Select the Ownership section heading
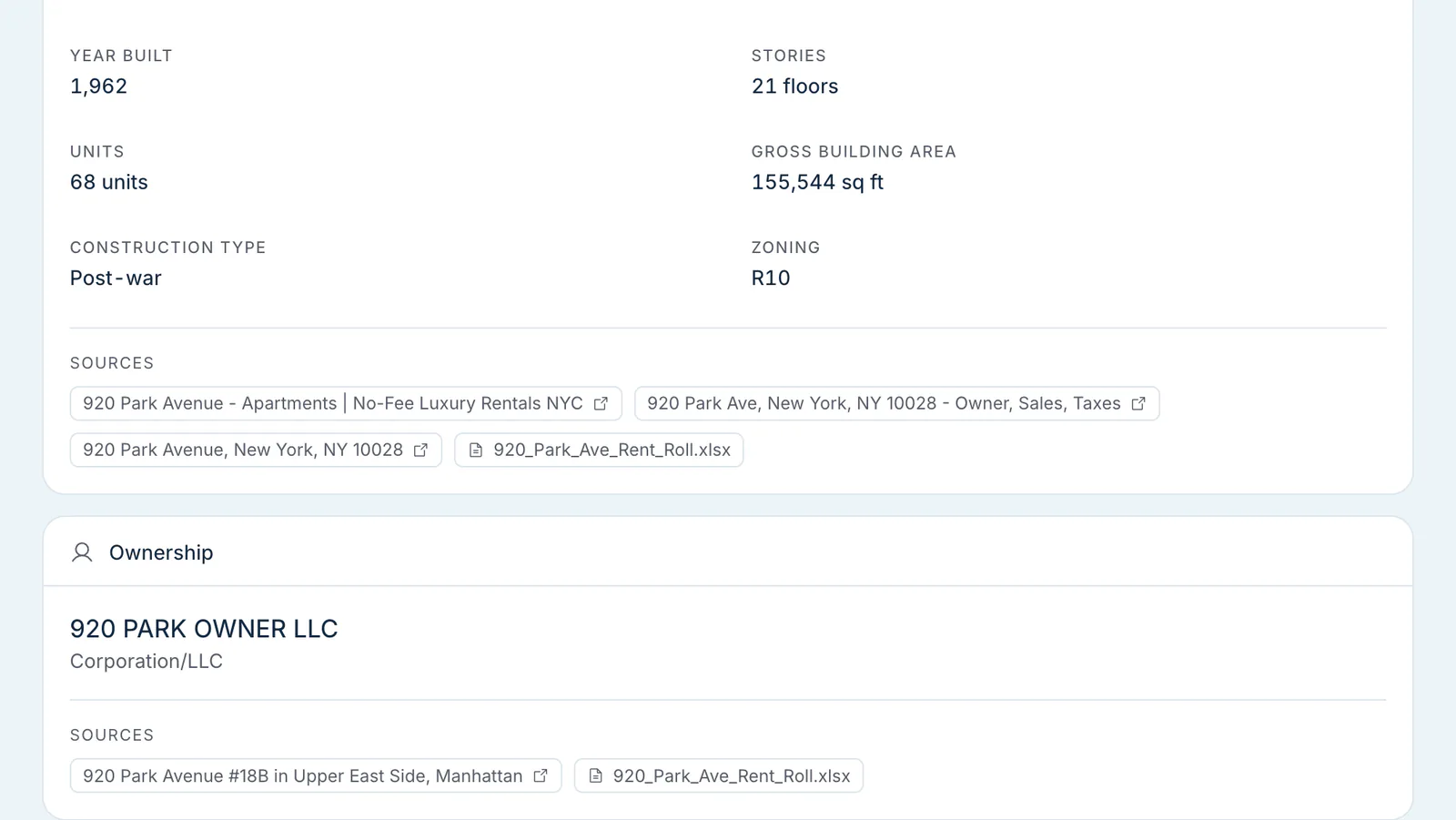 pos(161,552)
